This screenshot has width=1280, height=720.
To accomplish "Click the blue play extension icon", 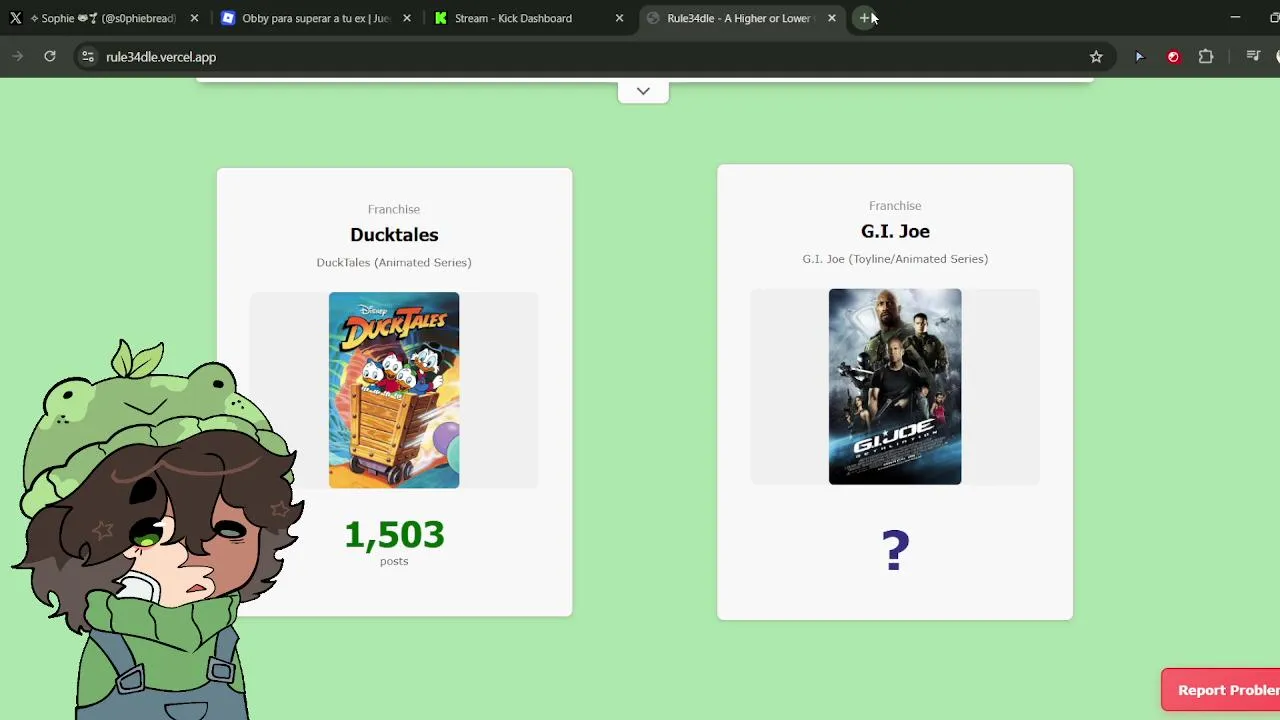I will coord(1139,57).
